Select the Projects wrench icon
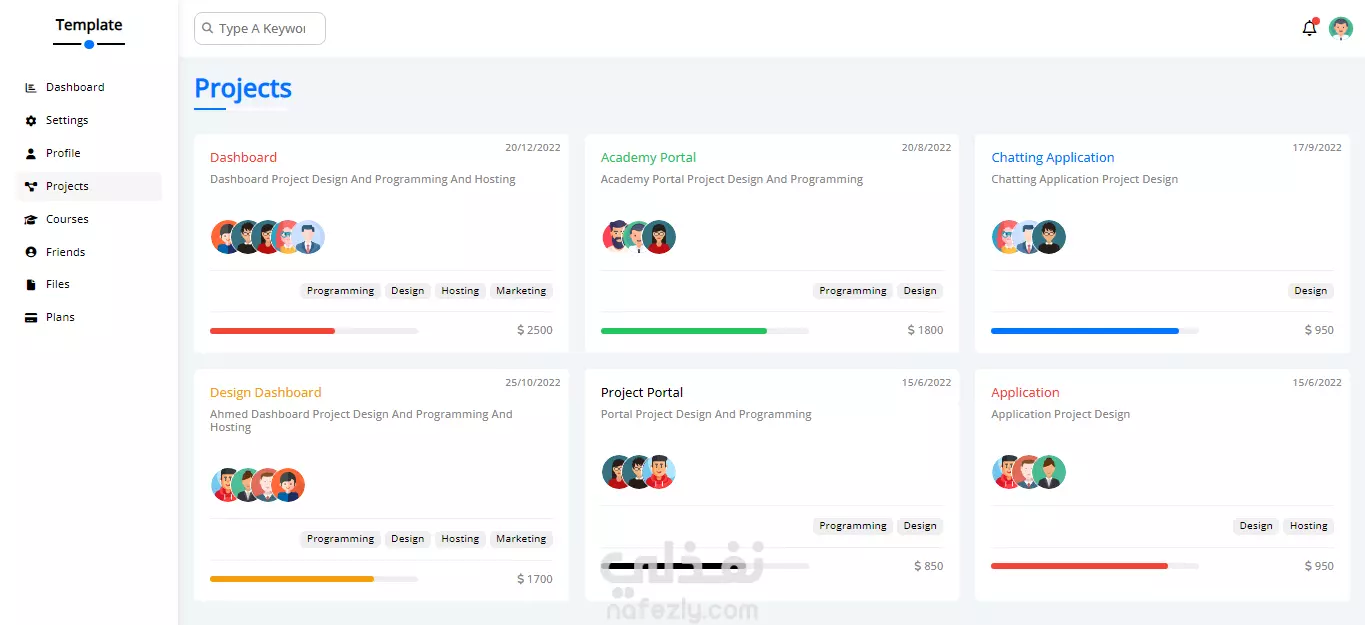 tap(30, 186)
